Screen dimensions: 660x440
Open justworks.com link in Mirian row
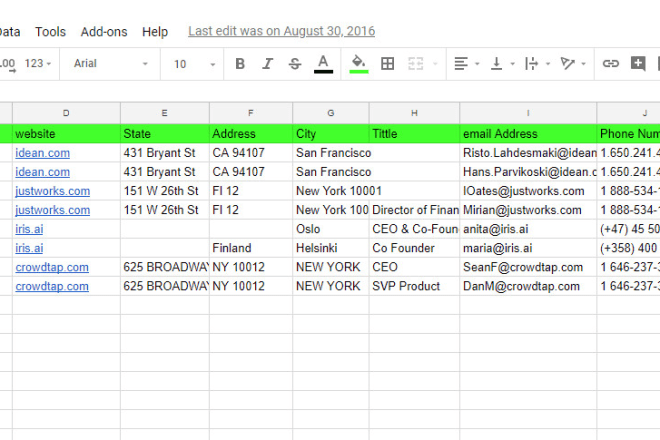[x=53, y=210]
